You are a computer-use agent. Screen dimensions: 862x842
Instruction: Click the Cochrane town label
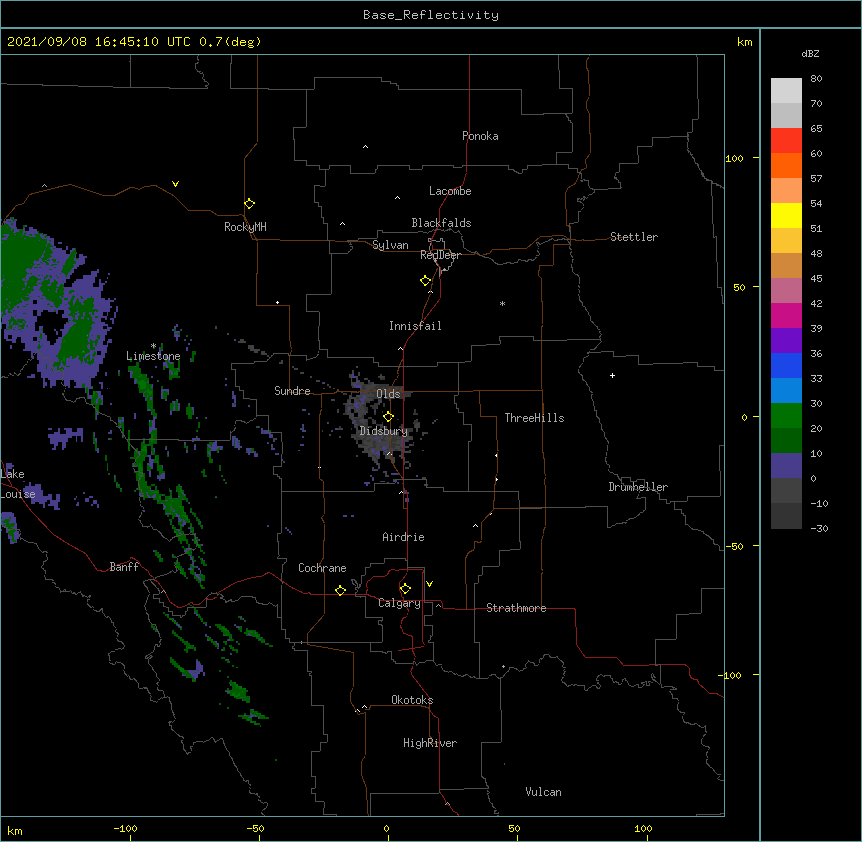(322, 568)
